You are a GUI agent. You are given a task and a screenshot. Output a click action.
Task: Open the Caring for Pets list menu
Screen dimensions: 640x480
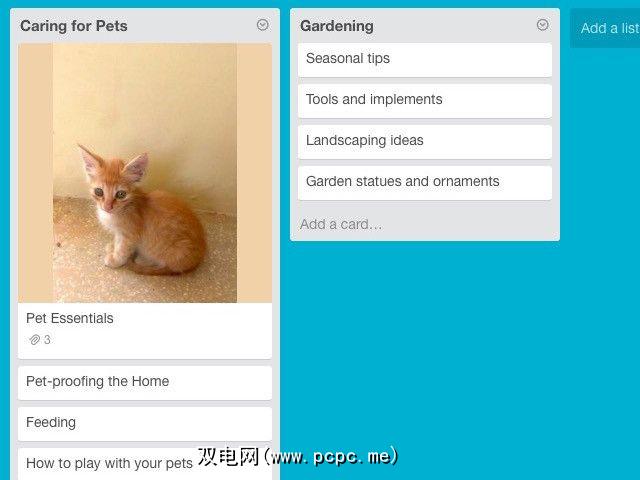tap(262, 25)
